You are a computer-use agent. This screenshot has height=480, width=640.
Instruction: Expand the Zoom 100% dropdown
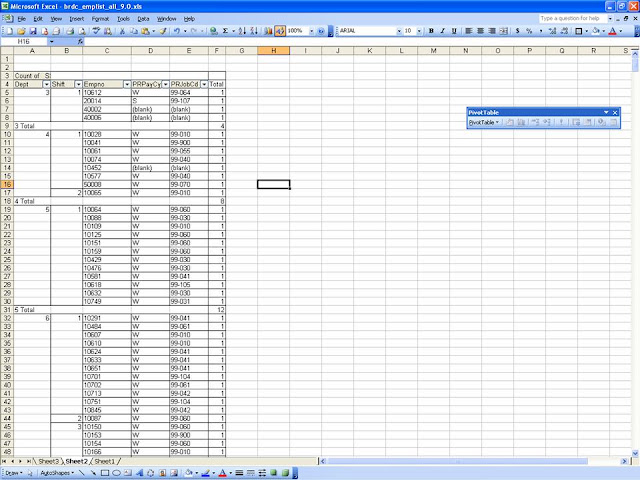point(311,31)
